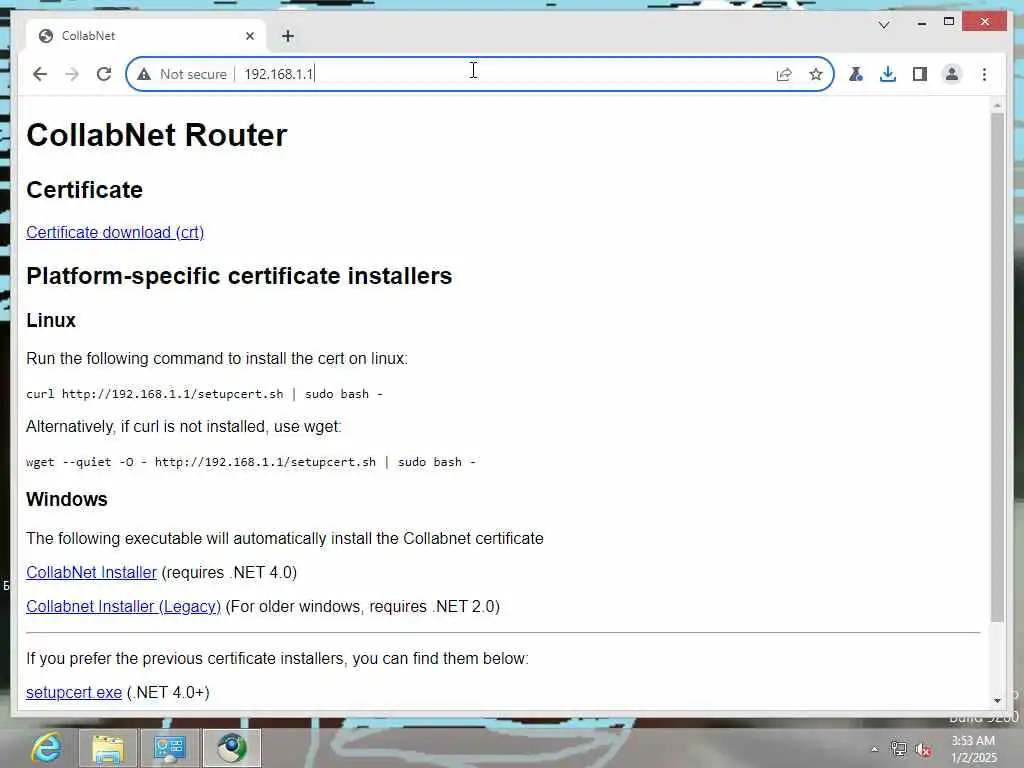Image resolution: width=1024 pixels, height=768 pixels.
Task: Close the CollabNet tab
Action: (249, 37)
